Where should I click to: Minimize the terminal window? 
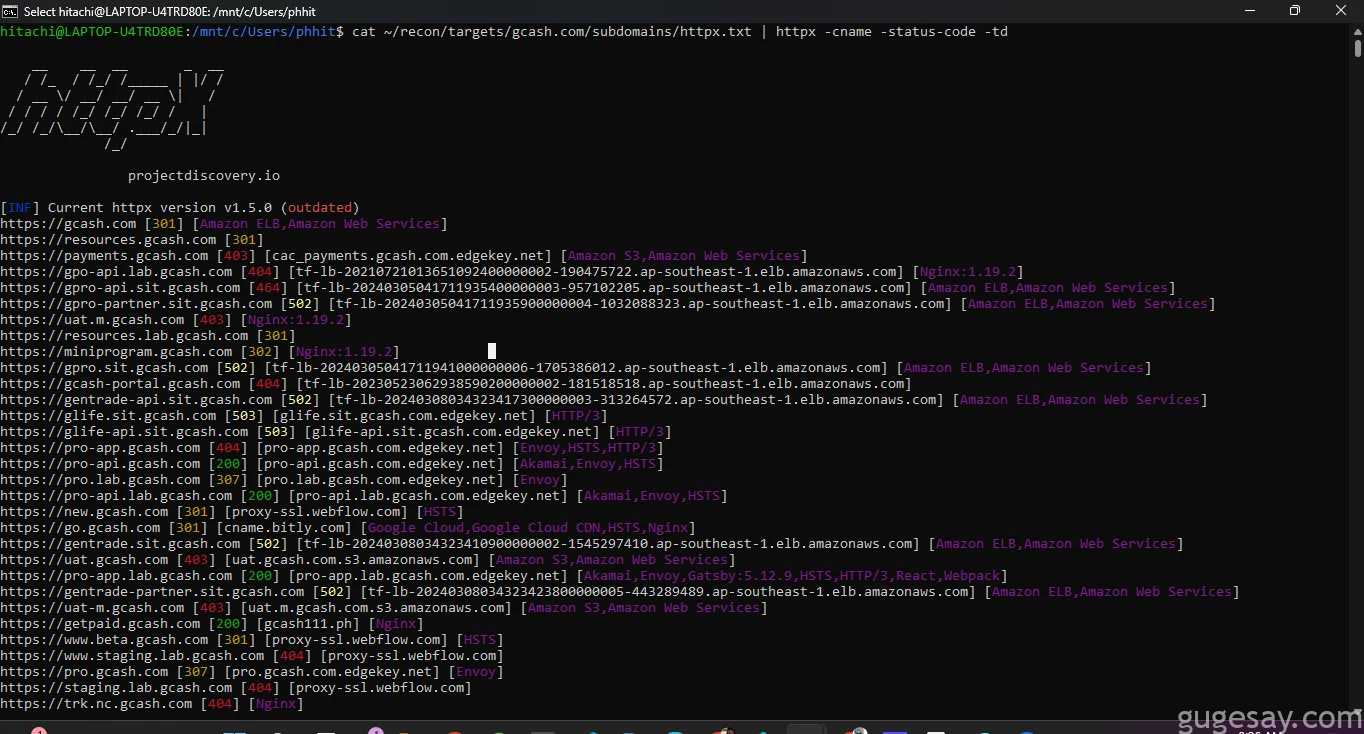[x=1248, y=11]
